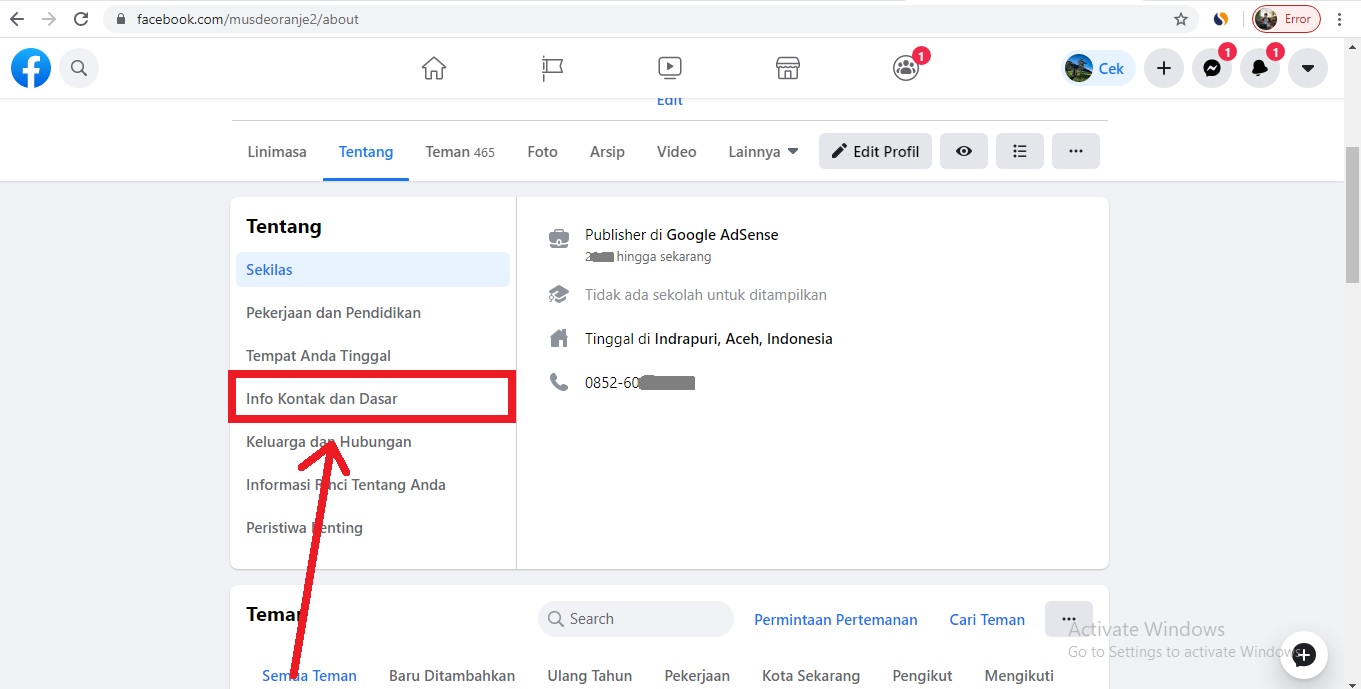Switch to the Foto tab
Image resolution: width=1361 pixels, height=689 pixels.
click(x=542, y=151)
